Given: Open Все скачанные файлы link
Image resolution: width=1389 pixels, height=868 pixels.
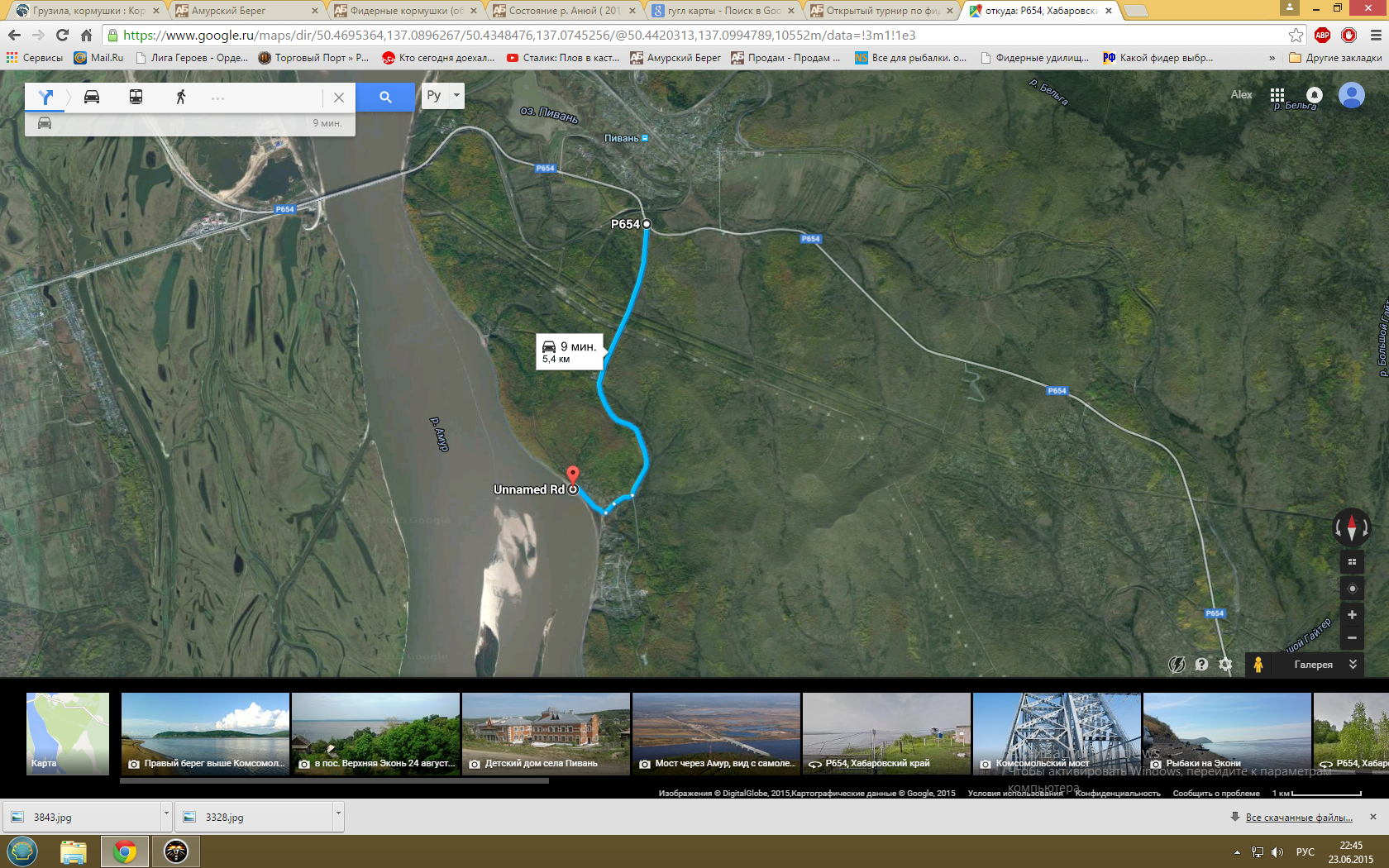Looking at the screenshot, I should click(1298, 818).
